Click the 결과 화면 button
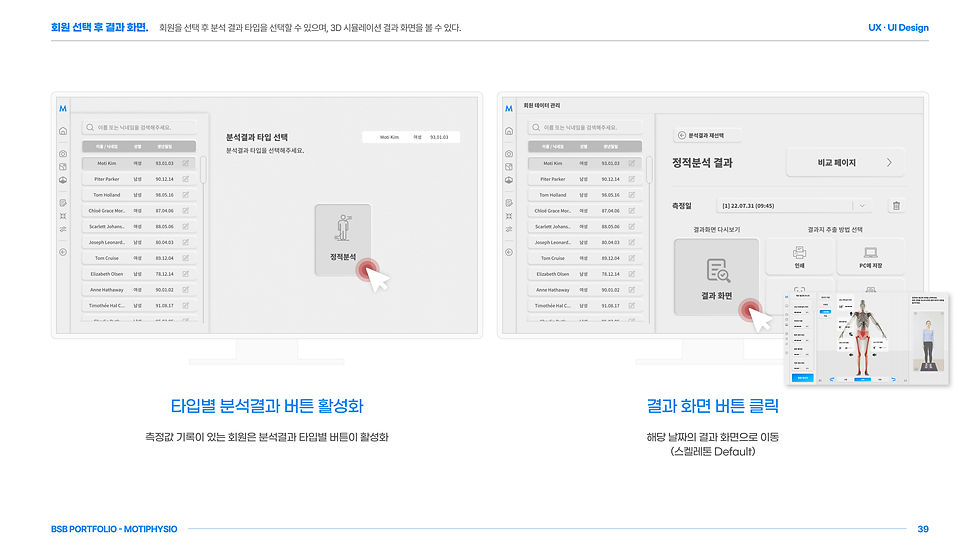The image size is (980, 551). click(x=716, y=277)
